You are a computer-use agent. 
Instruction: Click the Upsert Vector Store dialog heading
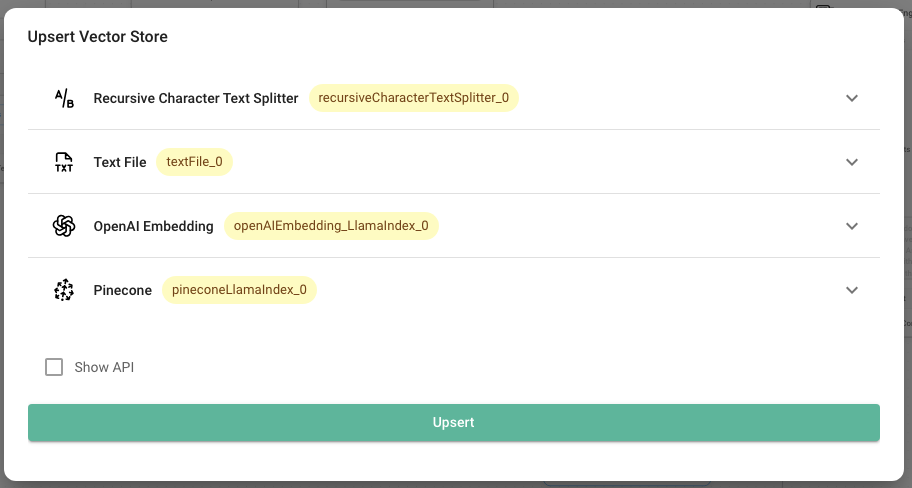tap(98, 37)
